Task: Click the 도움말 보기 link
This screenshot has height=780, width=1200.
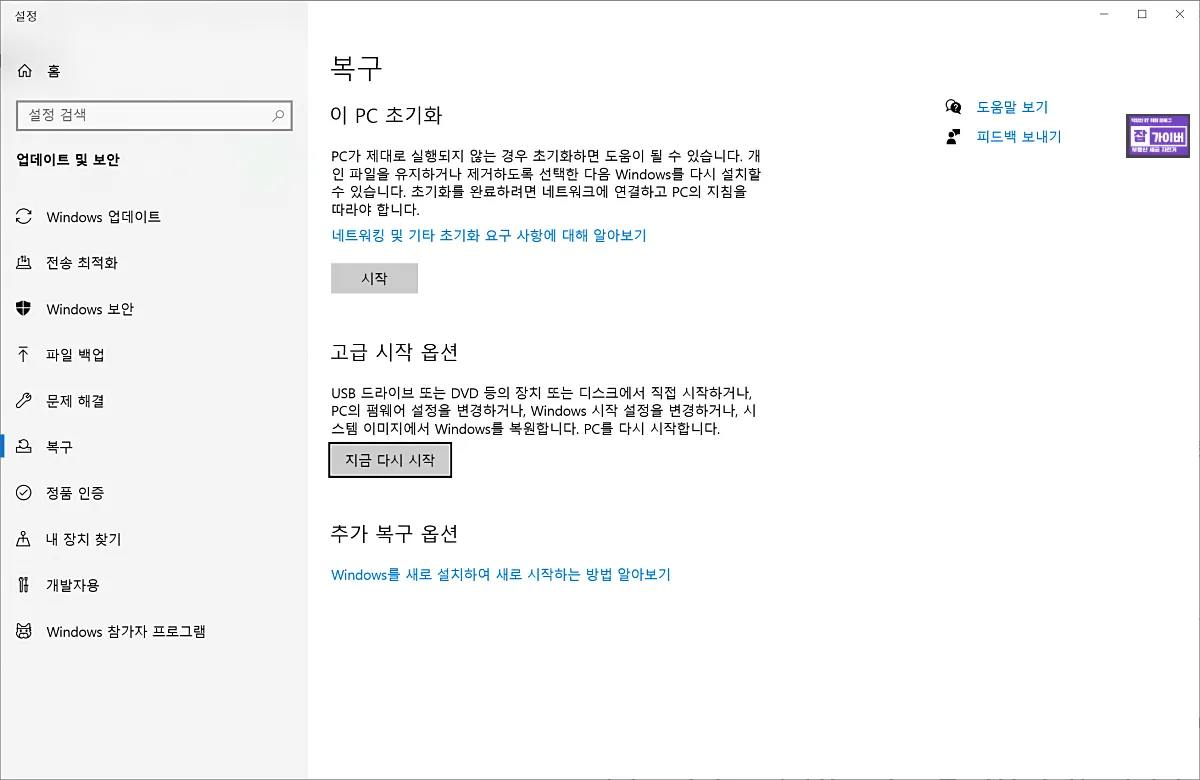Action: [x=1012, y=107]
